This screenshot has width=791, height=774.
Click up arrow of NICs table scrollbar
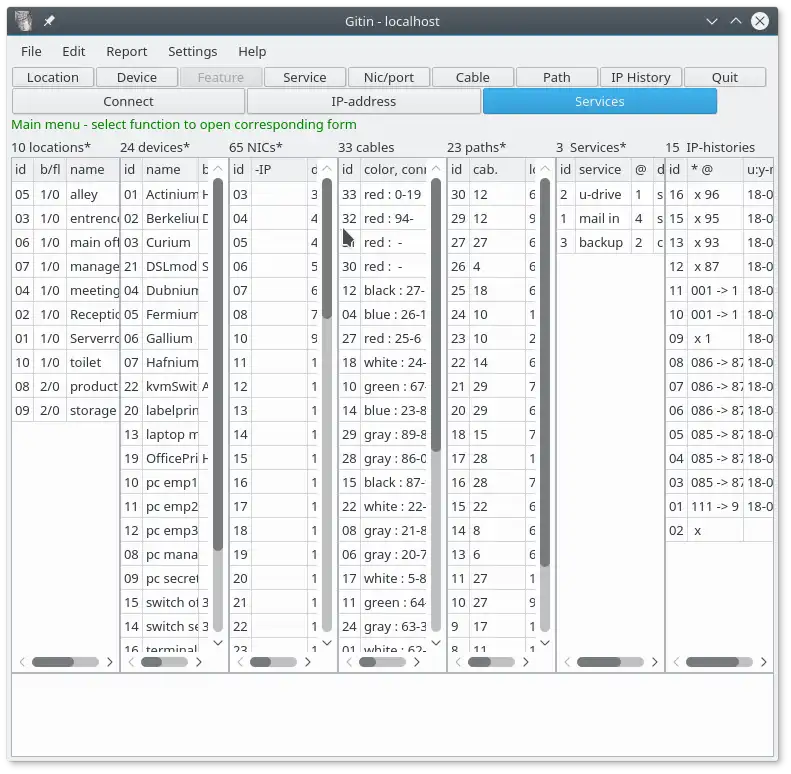click(327, 169)
